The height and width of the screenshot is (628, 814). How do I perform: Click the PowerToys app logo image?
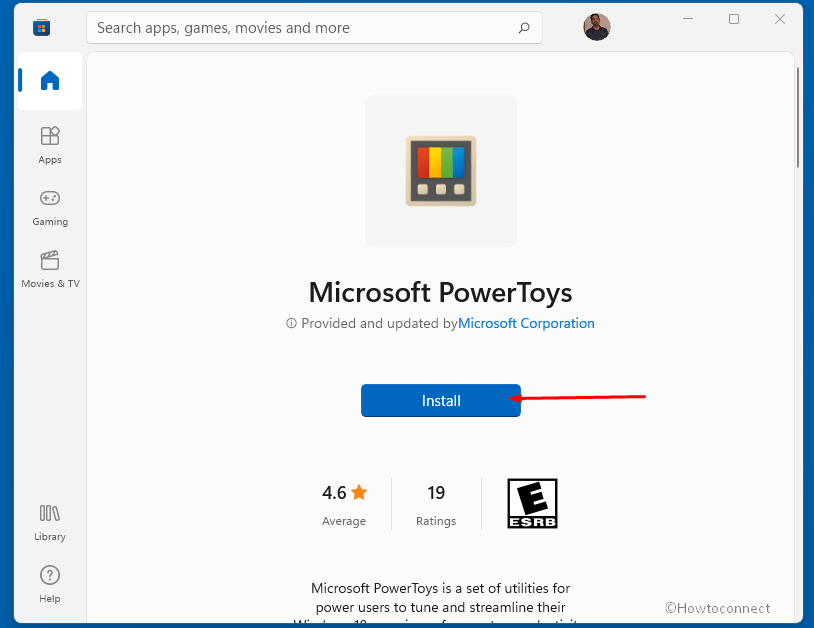[441, 171]
